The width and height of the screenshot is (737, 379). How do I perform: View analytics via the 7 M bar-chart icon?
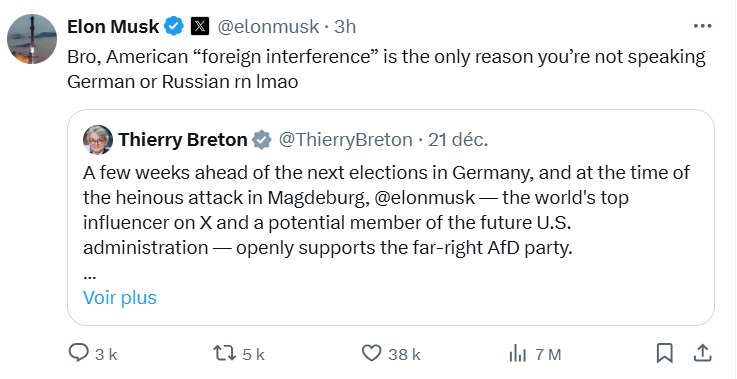tap(518, 353)
